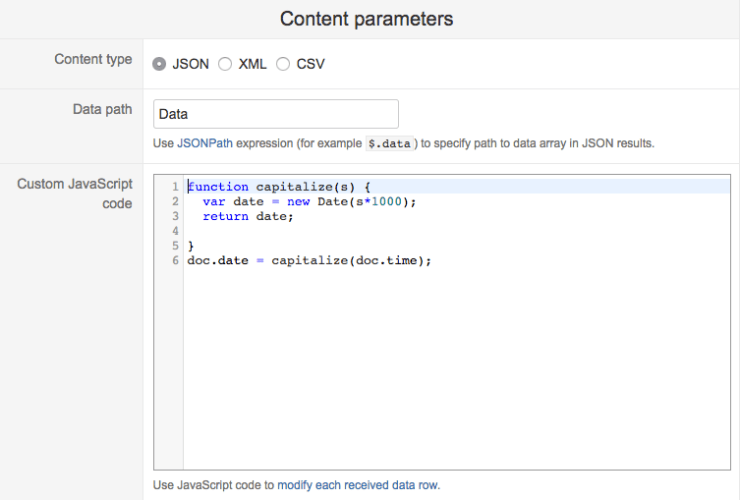Click the closing brace on line 5
The width and height of the screenshot is (740, 500).
tap(191, 245)
